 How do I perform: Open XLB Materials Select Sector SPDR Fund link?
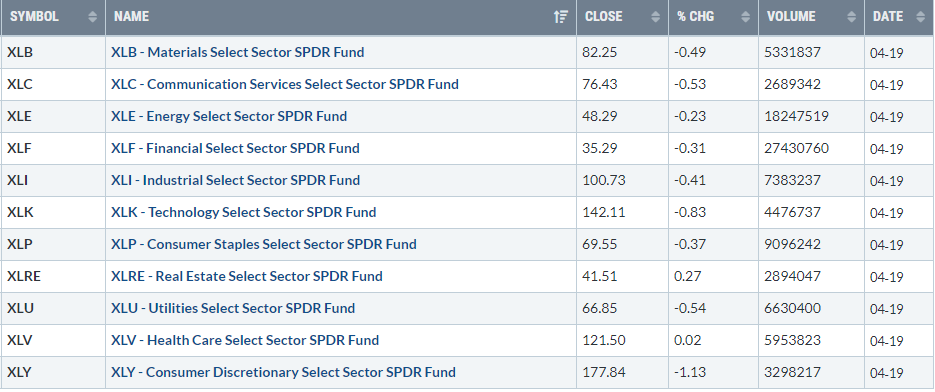point(237,52)
